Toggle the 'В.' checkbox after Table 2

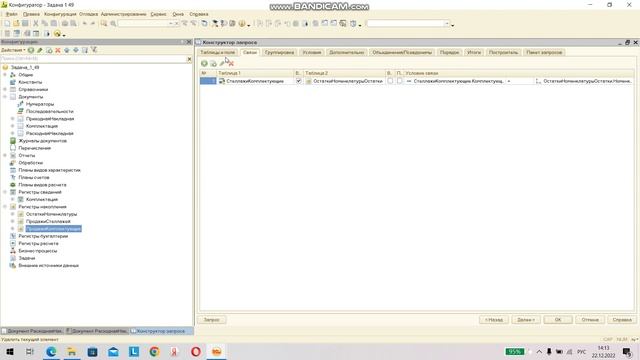point(390,81)
